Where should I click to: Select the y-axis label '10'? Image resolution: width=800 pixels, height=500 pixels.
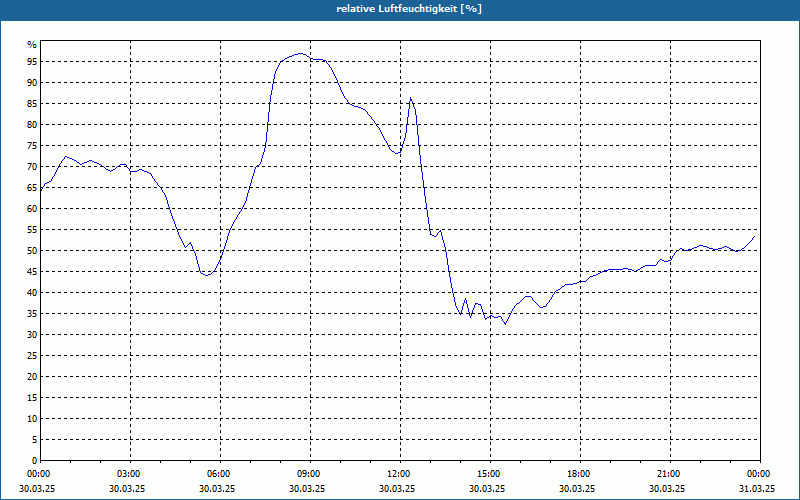(x=32, y=419)
